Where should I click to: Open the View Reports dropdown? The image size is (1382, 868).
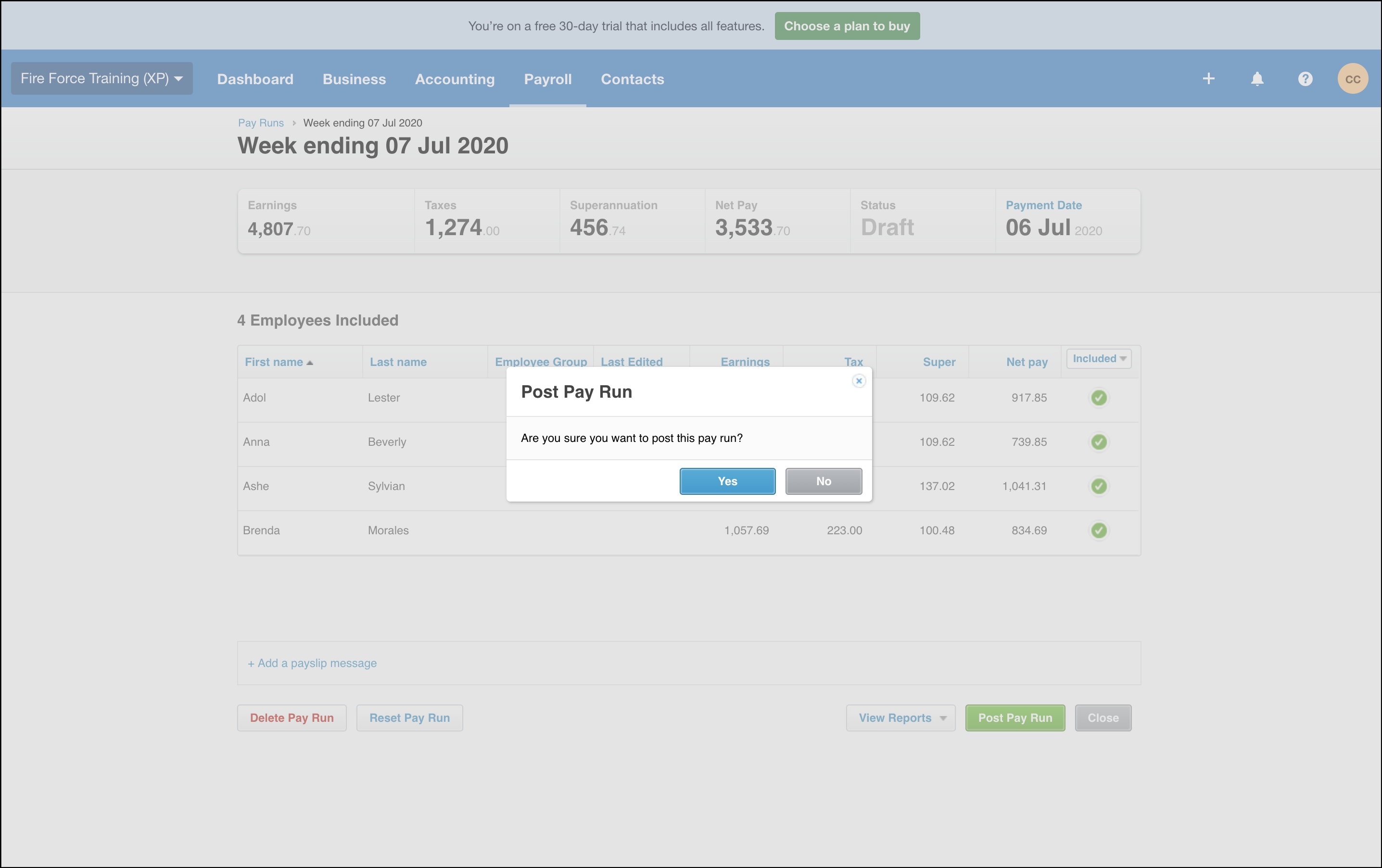coord(900,717)
